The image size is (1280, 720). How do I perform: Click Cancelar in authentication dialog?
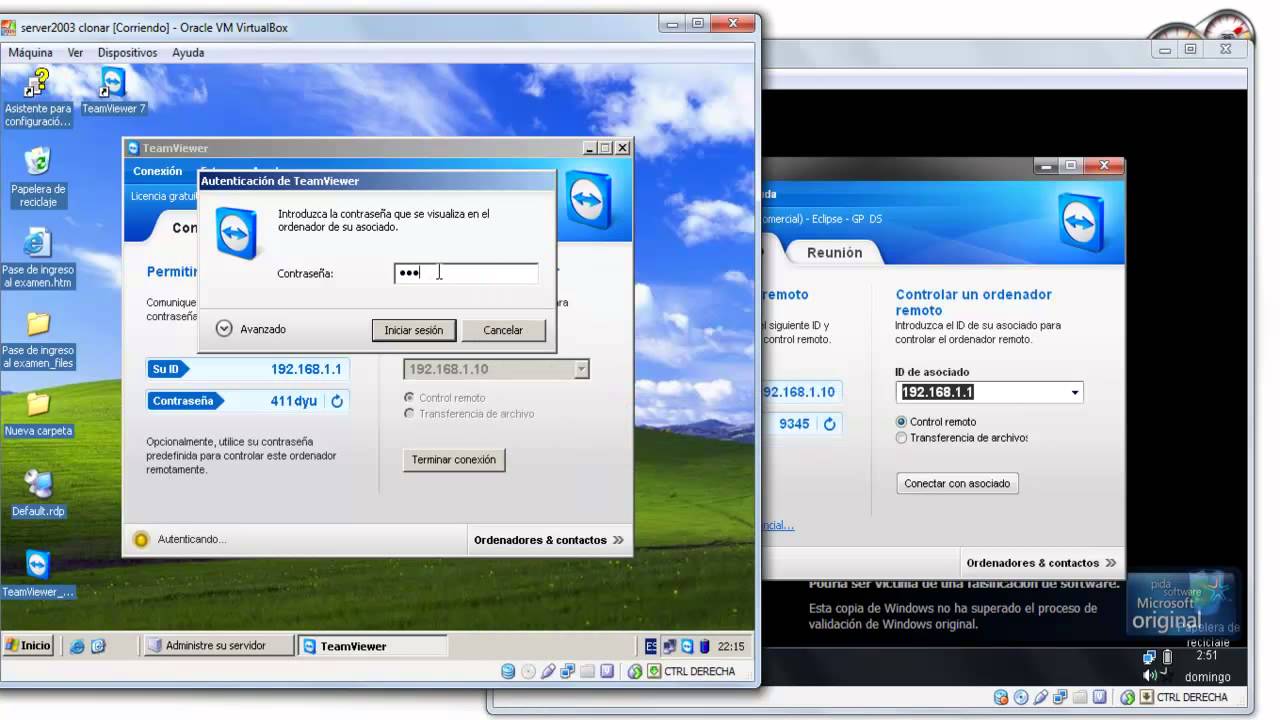coord(503,330)
